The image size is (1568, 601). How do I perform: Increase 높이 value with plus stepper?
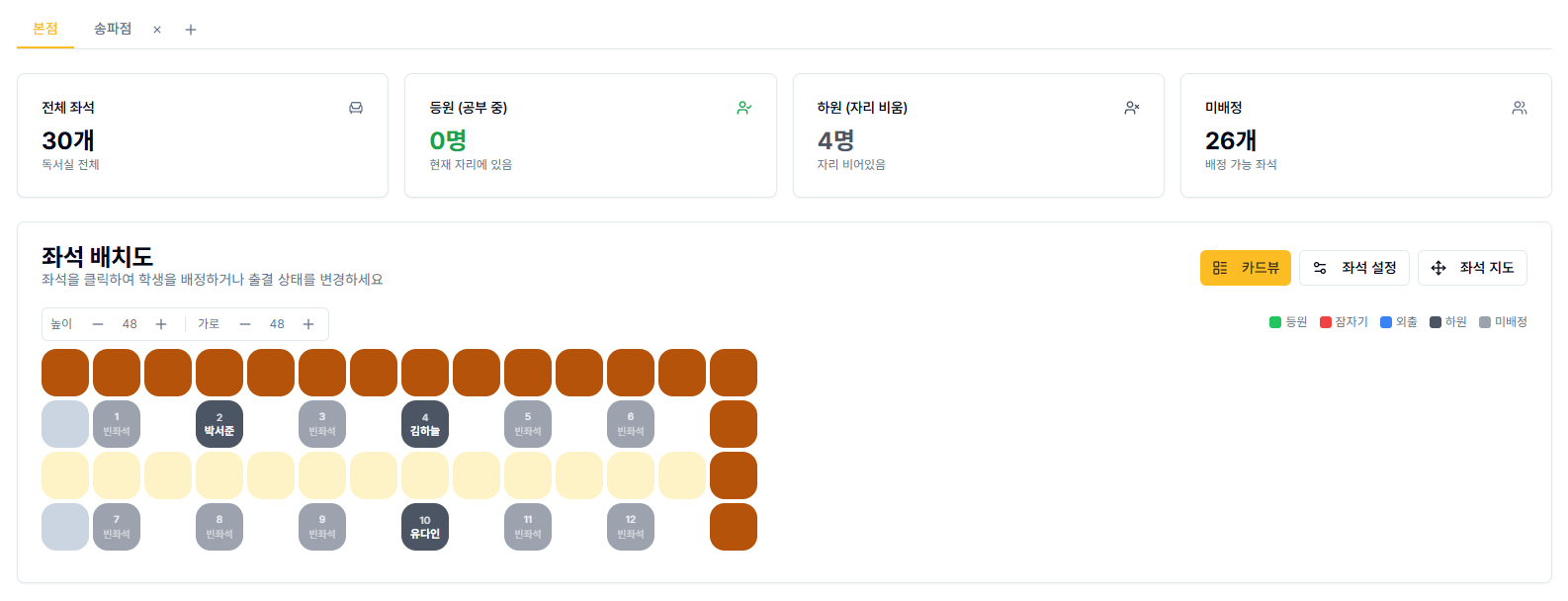pyautogui.click(x=160, y=323)
